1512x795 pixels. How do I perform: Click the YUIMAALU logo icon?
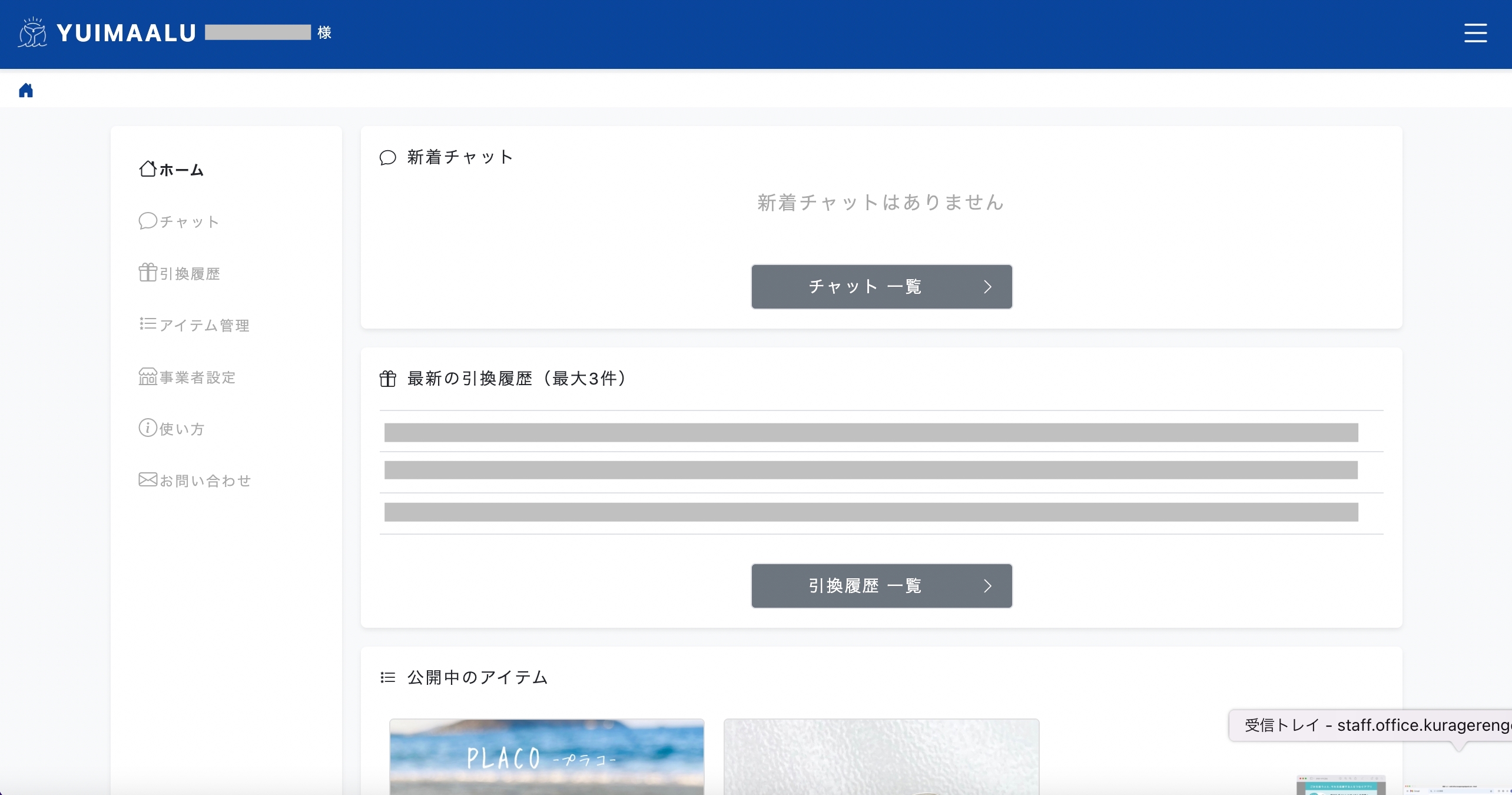[x=32, y=32]
